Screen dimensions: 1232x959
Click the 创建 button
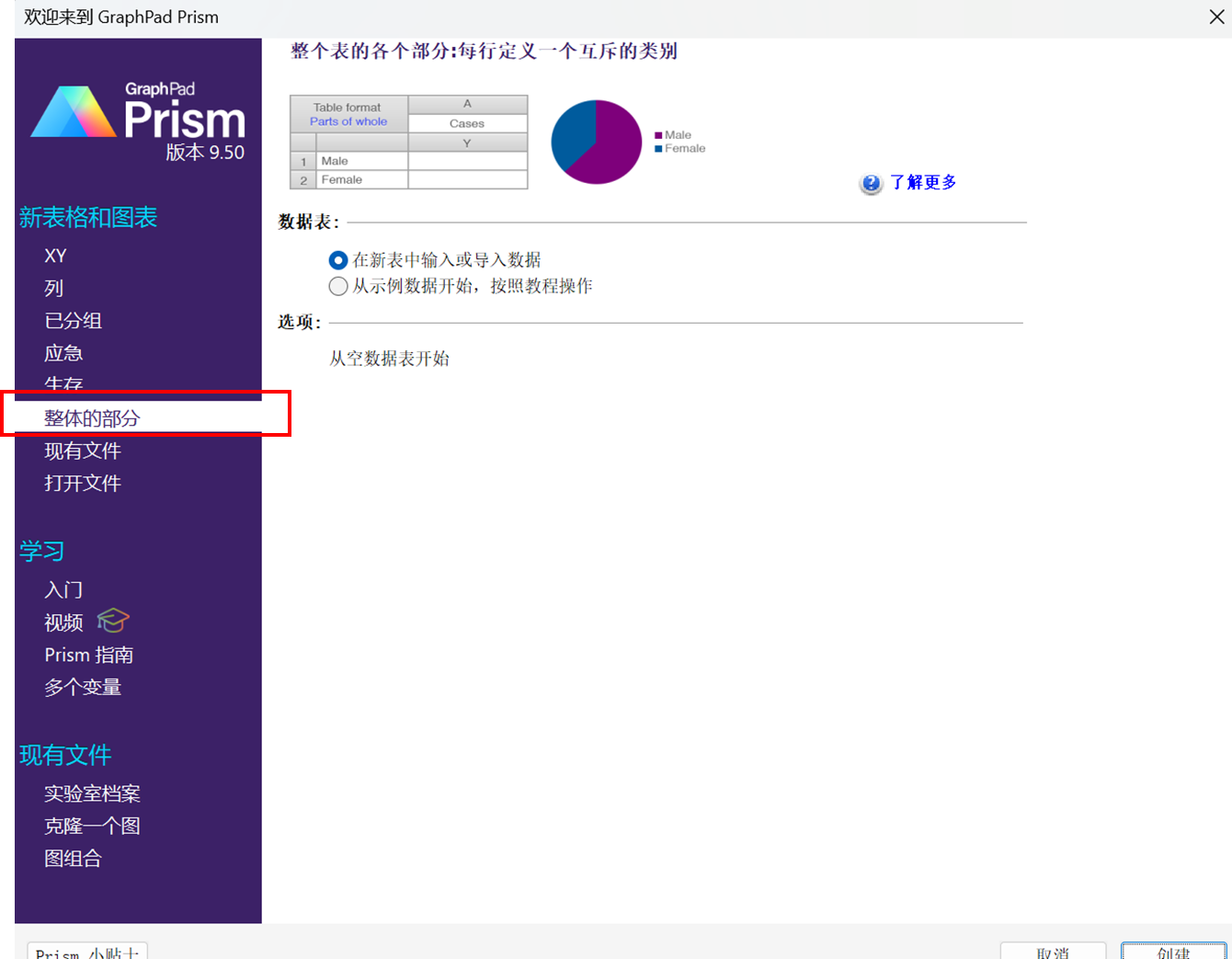tap(1173, 951)
